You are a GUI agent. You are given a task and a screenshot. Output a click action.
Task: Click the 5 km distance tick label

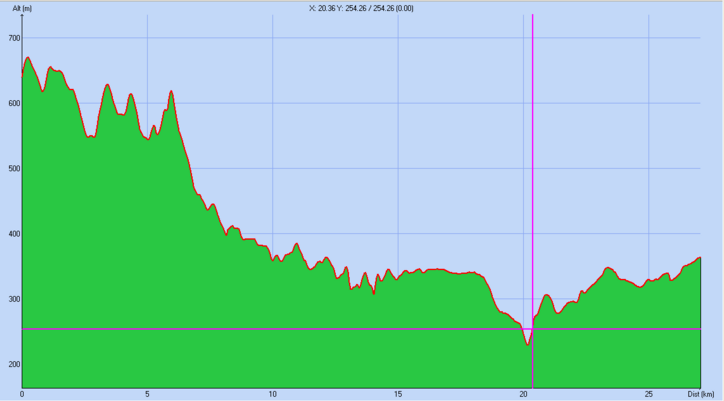click(x=147, y=394)
